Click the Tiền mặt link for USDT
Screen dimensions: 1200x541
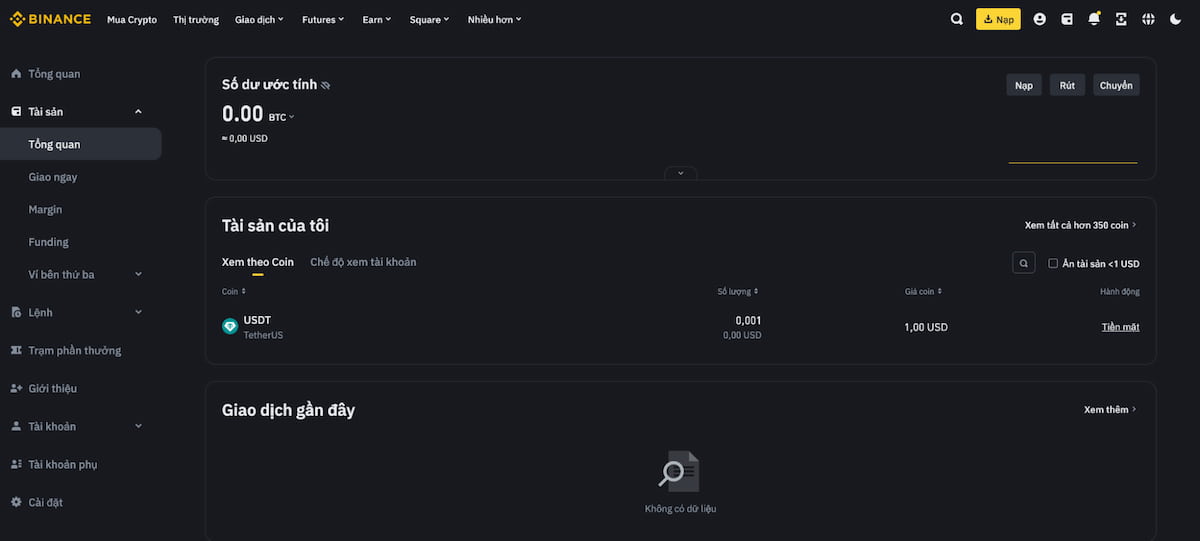point(1120,327)
